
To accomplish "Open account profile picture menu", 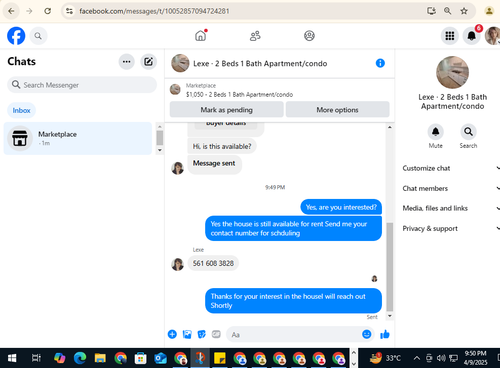I will (x=492, y=36).
